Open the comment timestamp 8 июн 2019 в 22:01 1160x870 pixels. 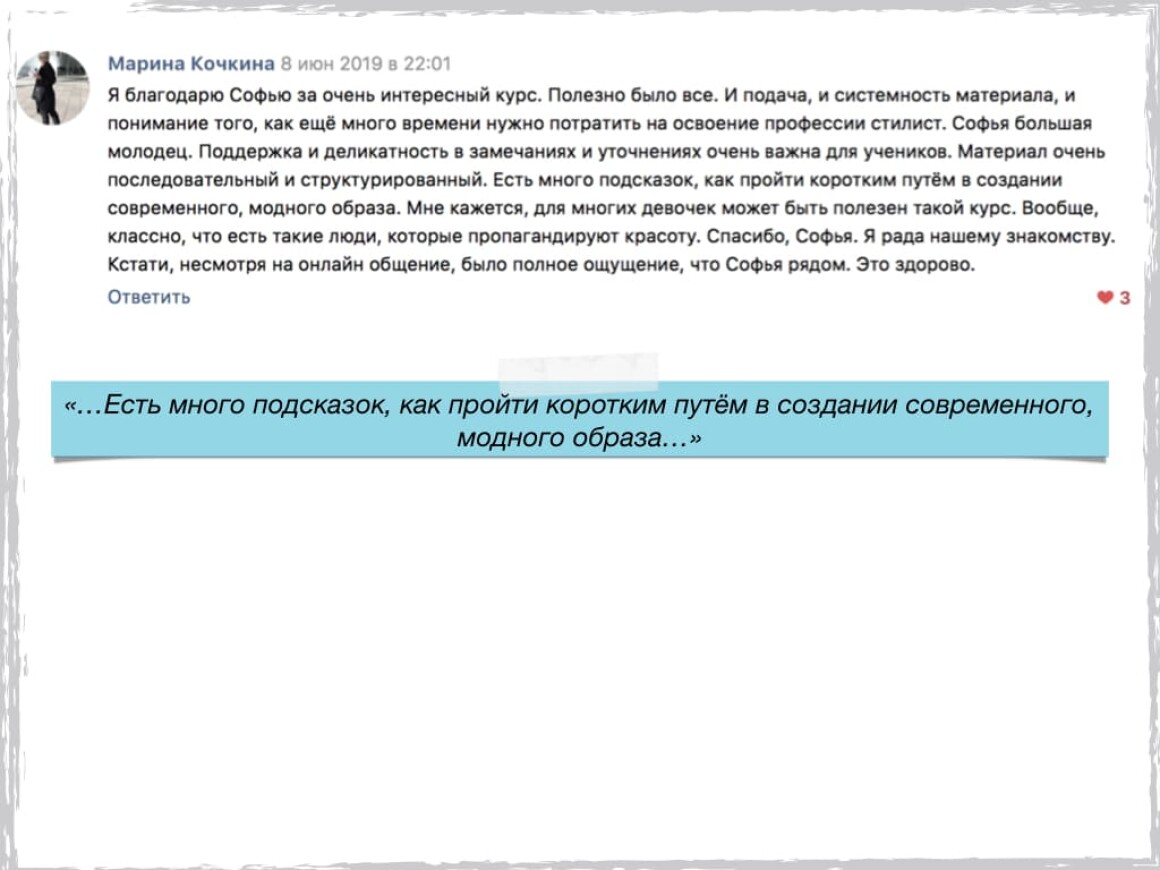click(365, 64)
